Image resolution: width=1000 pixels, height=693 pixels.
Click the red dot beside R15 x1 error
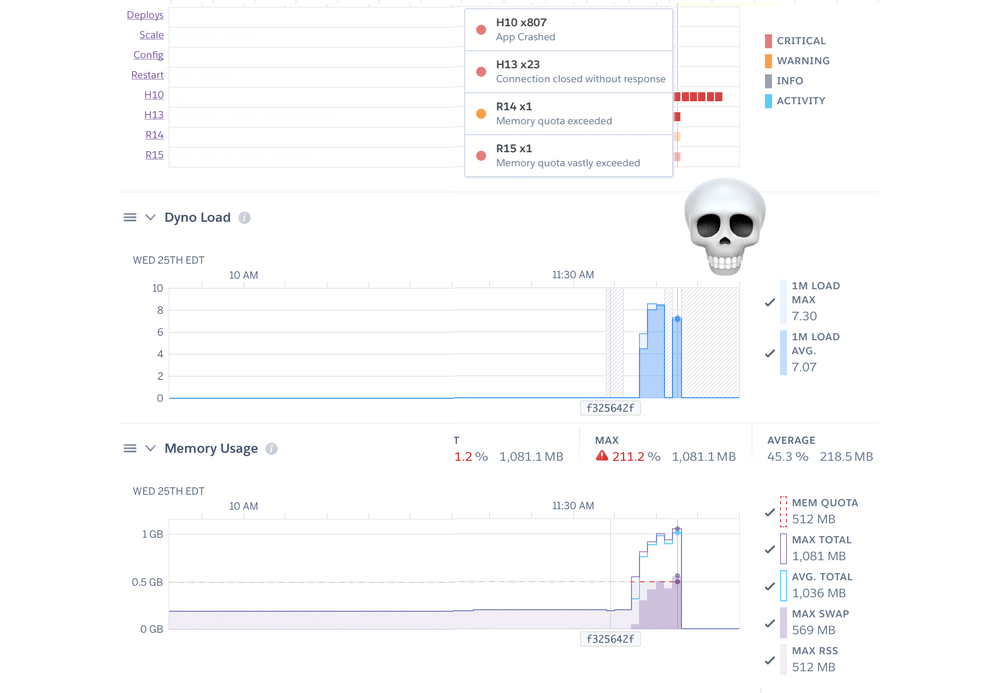coord(481,154)
